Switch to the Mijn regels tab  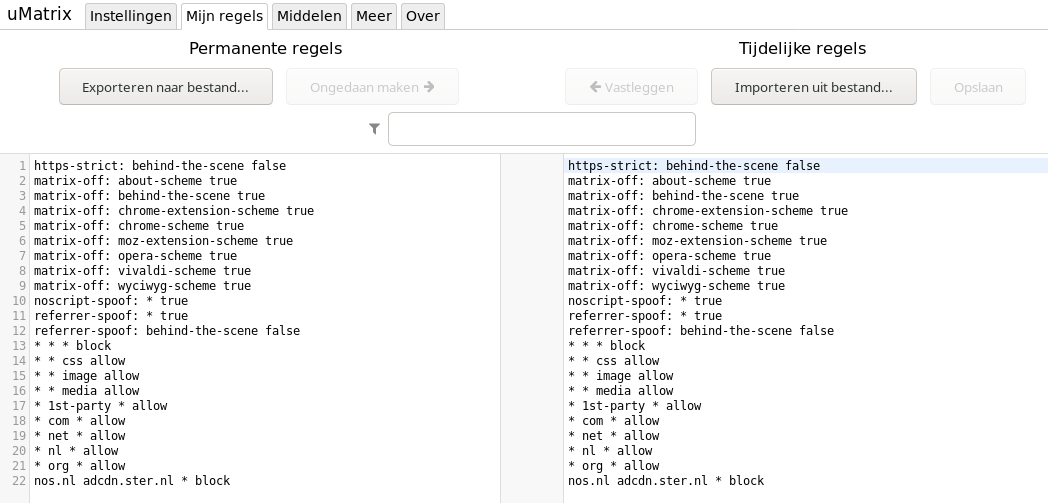[x=225, y=16]
